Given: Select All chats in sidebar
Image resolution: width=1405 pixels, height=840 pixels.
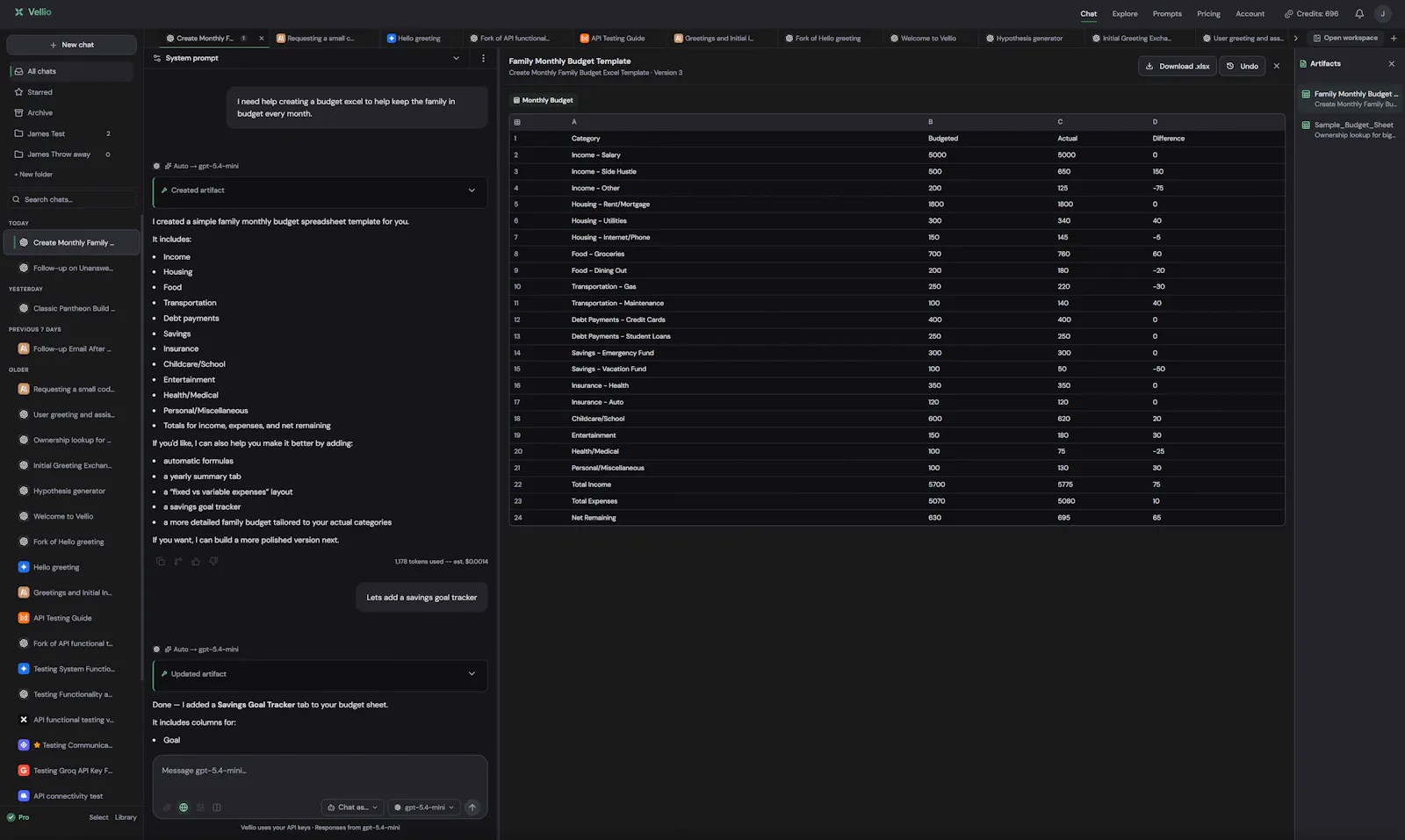Looking at the screenshot, I should [x=70, y=71].
